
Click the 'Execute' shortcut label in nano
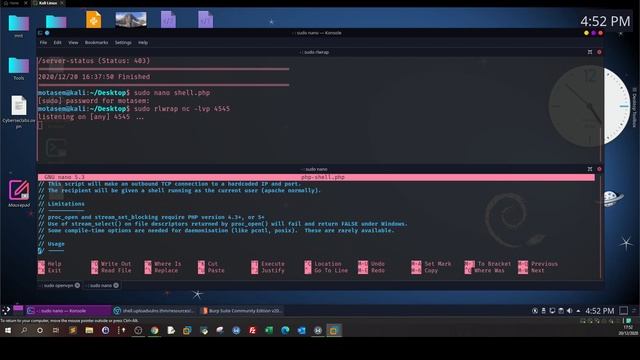pos(273,264)
